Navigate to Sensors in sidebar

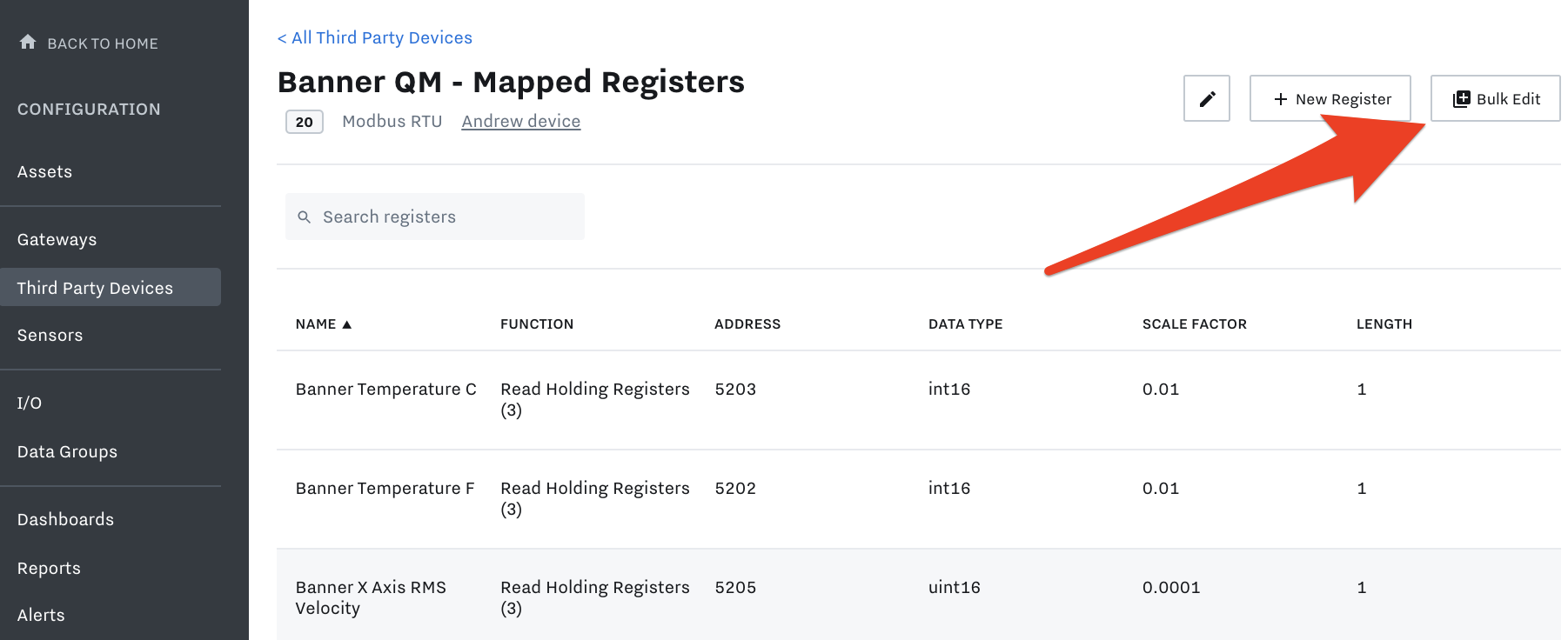click(x=50, y=335)
